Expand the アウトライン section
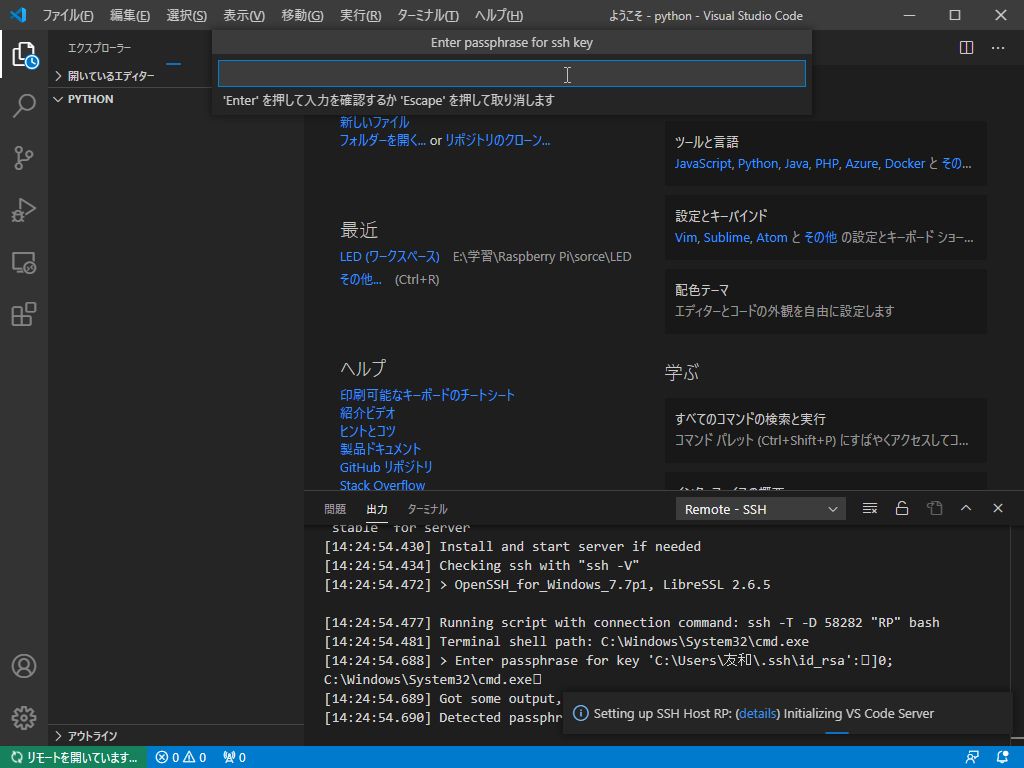The height and width of the screenshot is (768, 1024). point(60,735)
